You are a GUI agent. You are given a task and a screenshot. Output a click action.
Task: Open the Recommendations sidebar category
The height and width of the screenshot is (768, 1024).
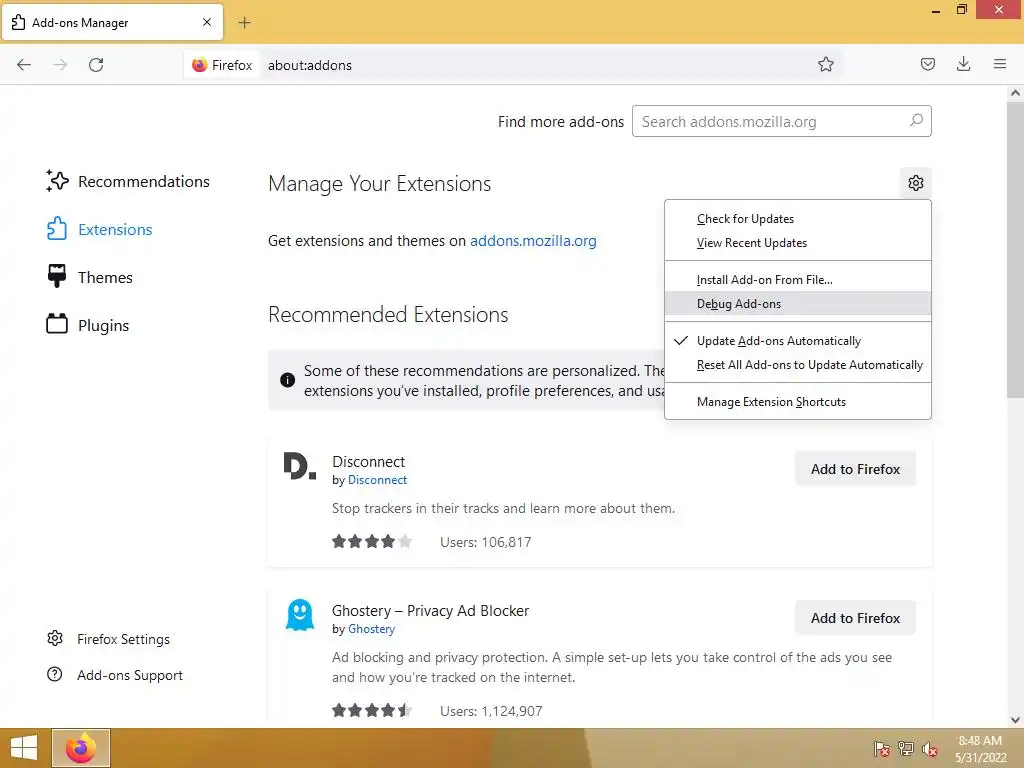pyautogui.click(x=128, y=182)
